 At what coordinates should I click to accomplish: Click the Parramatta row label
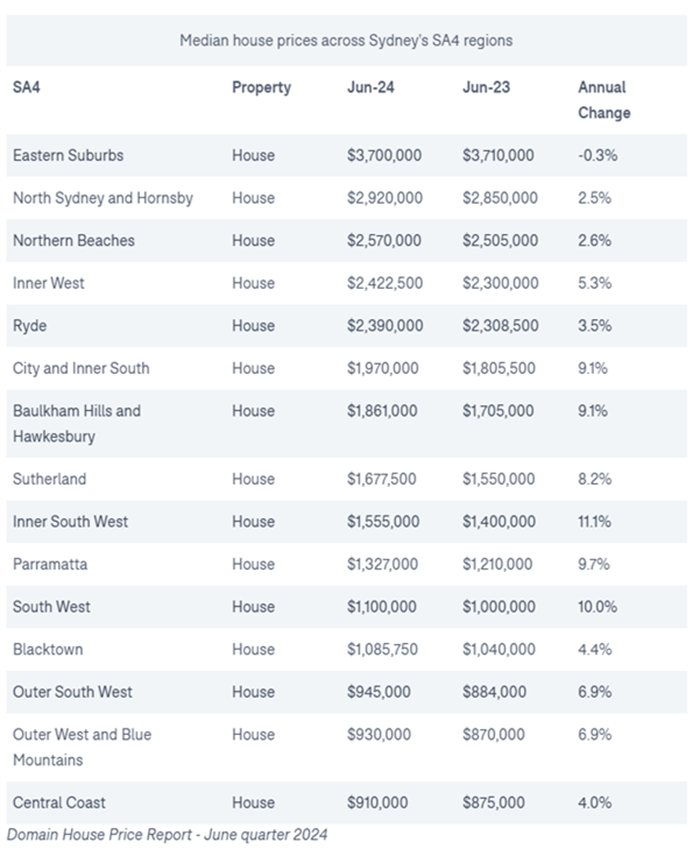click(50, 564)
